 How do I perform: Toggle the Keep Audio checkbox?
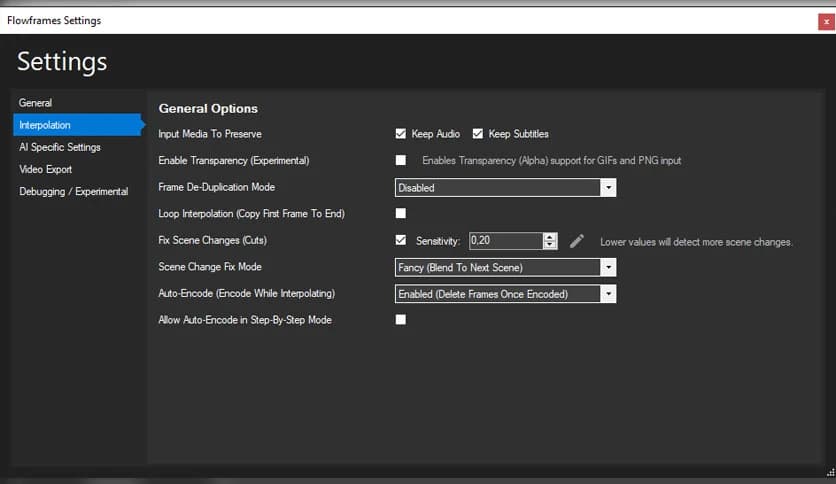pyautogui.click(x=400, y=134)
